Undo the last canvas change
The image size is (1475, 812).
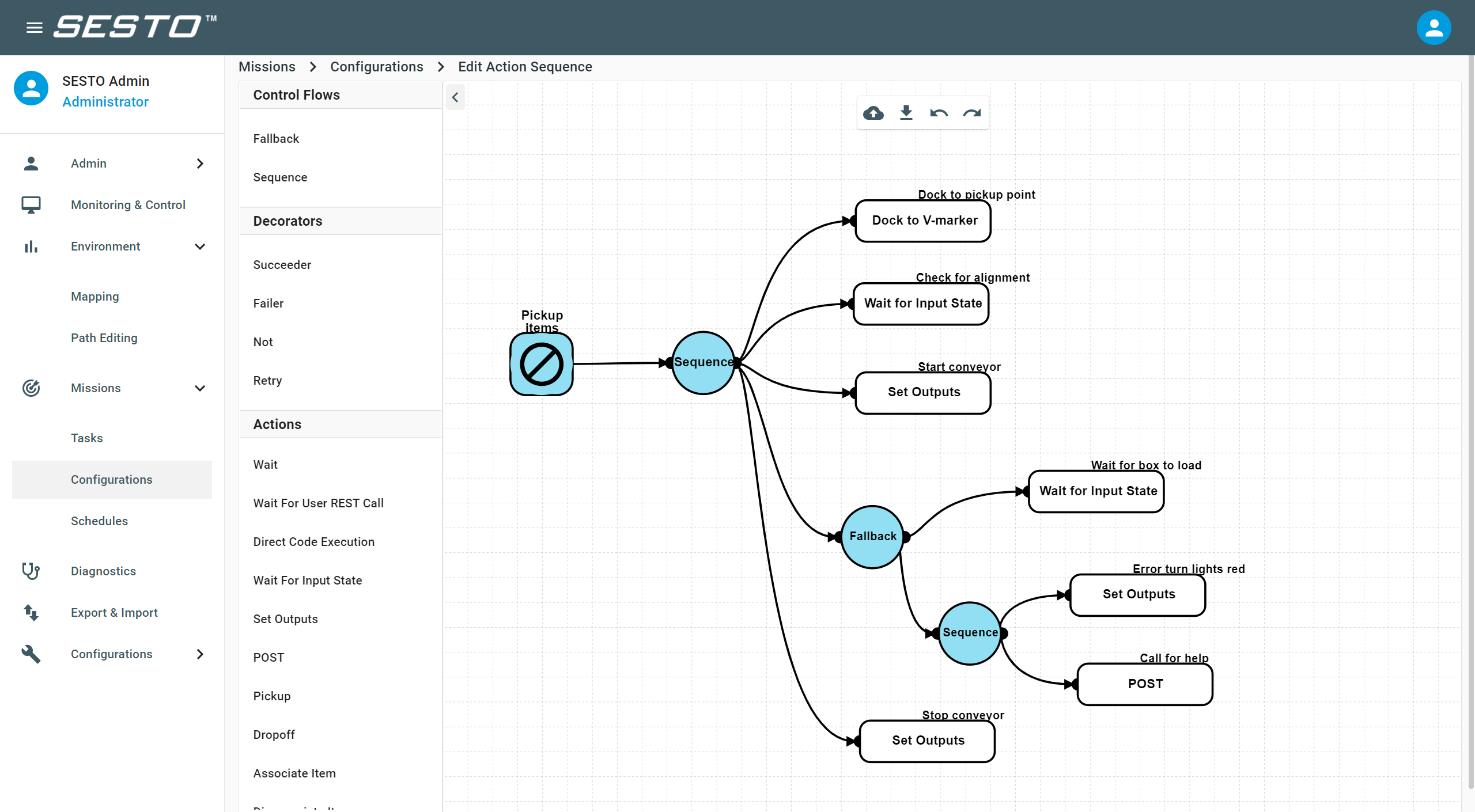939,113
